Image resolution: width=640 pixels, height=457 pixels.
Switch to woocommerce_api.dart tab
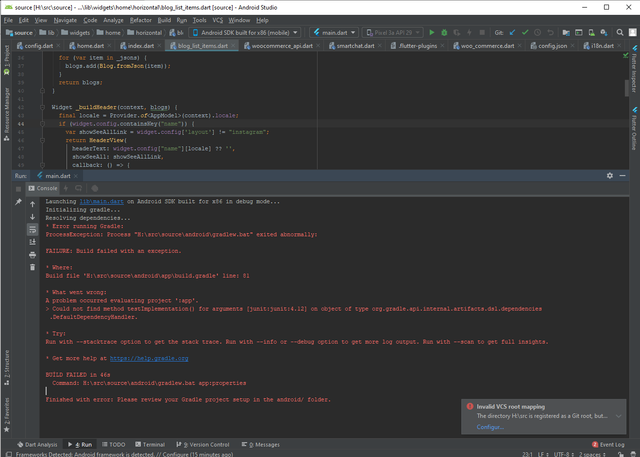282,46
